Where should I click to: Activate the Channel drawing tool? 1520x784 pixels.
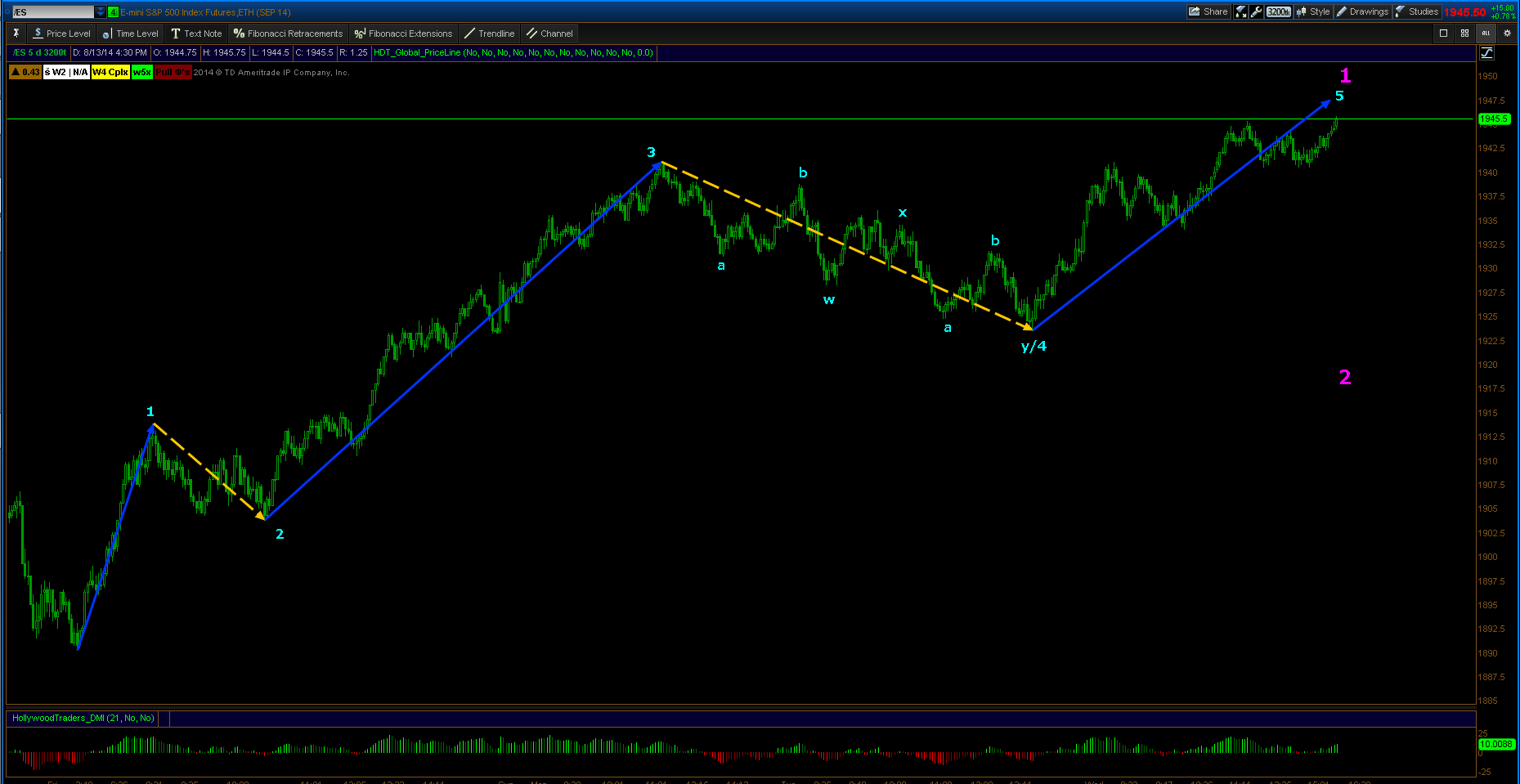click(x=549, y=34)
